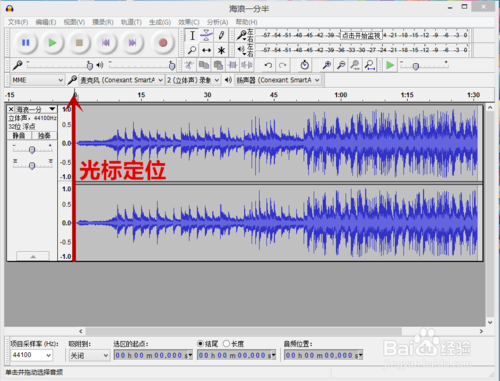Click the Fit Project zoom icon
Image resolution: width=500 pixels, height=381 pixels.
[x=370, y=65]
